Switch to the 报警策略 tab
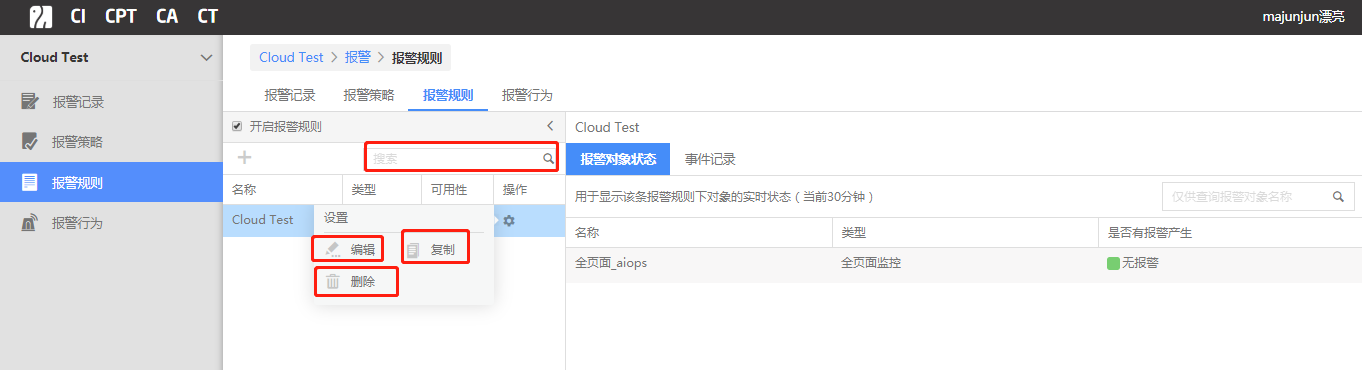 point(369,95)
